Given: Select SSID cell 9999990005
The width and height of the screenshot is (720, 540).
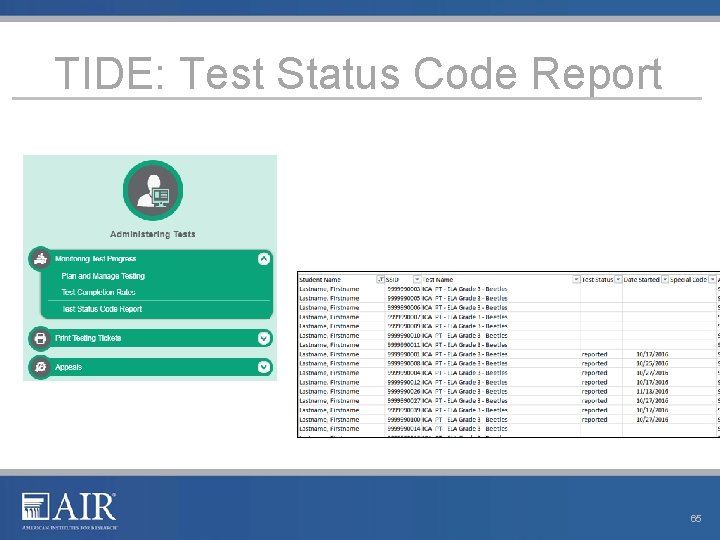Looking at the screenshot, I should pyautogui.click(x=404, y=298).
